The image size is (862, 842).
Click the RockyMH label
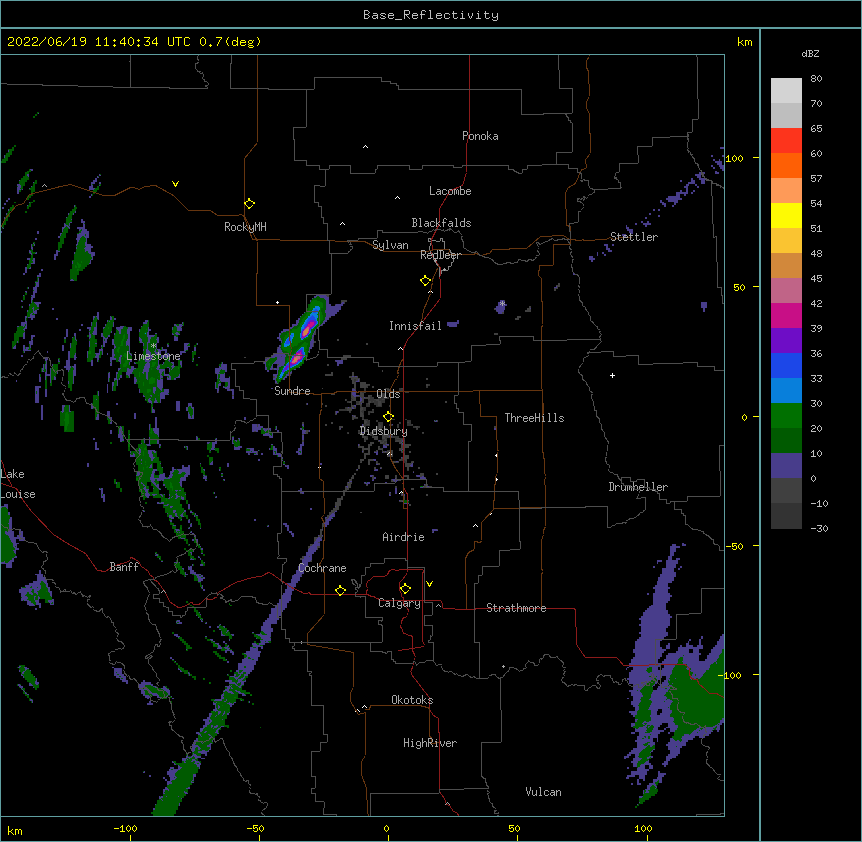pyautogui.click(x=245, y=227)
